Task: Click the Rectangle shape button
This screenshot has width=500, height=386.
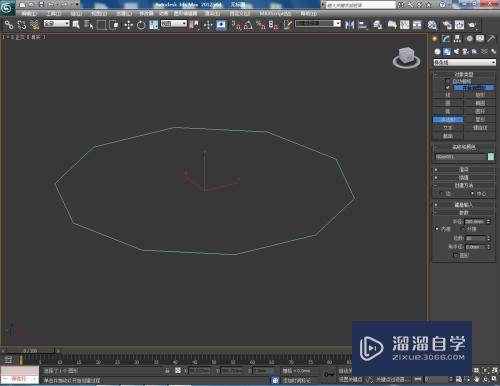Action: click(x=480, y=95)
